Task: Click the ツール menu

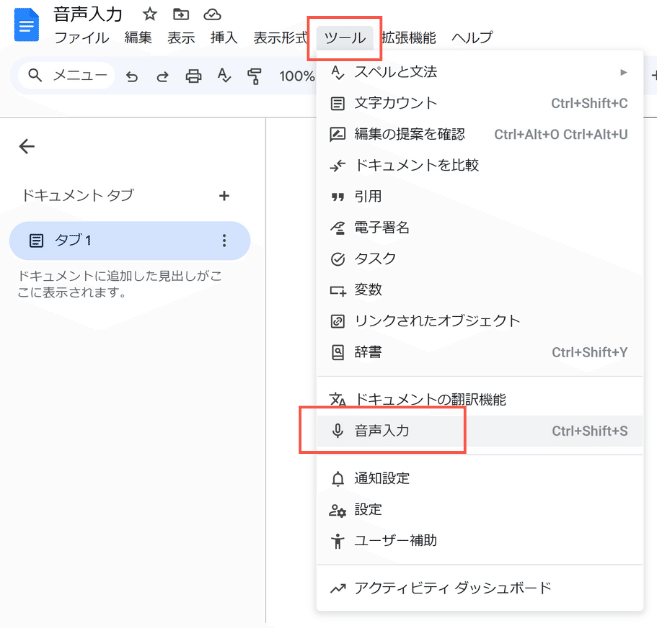Action: pos(345,38)
